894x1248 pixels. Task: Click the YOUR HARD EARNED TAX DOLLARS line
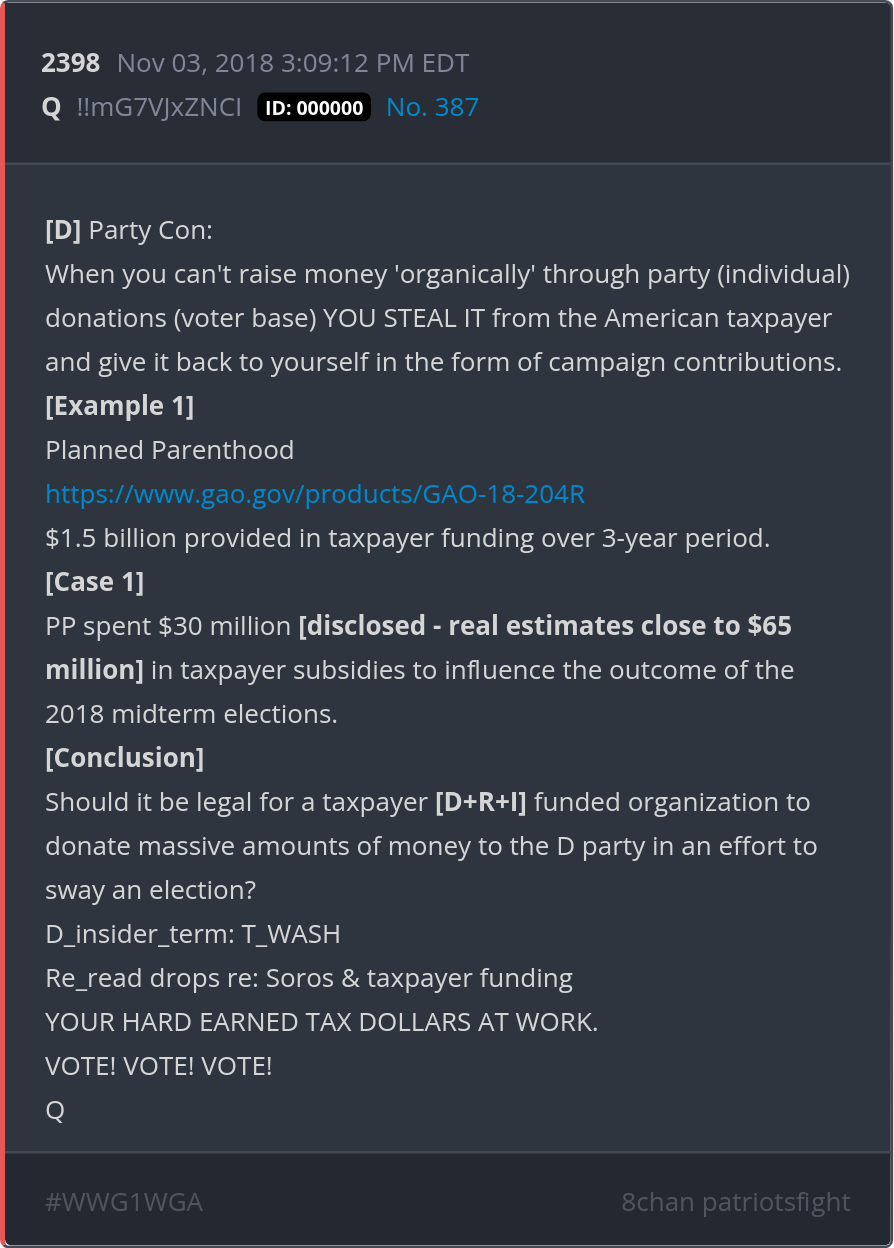321,1022
